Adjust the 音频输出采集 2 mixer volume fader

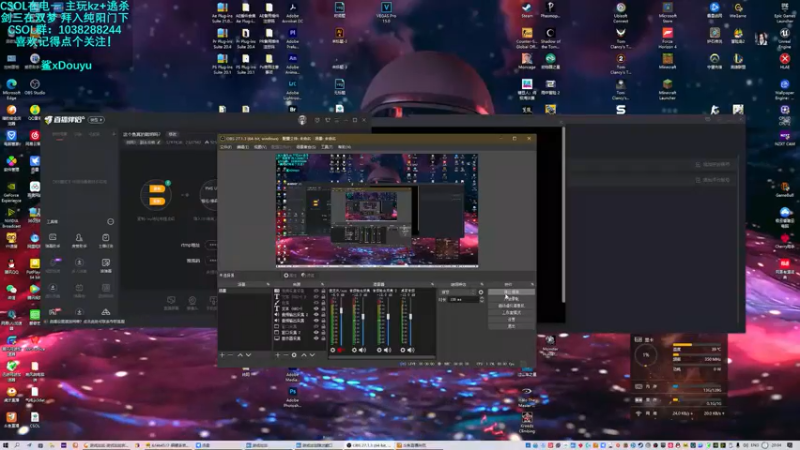388,317
